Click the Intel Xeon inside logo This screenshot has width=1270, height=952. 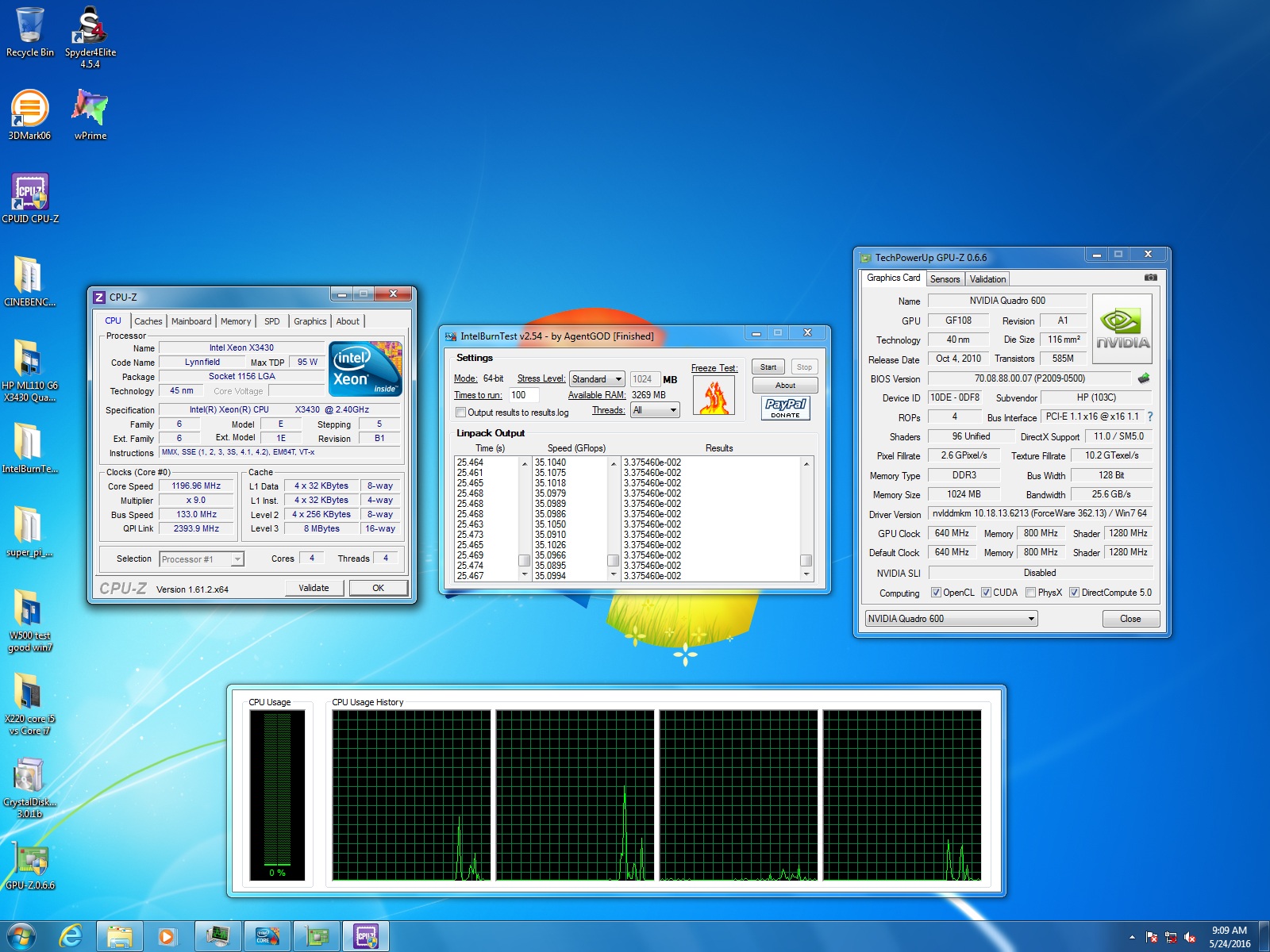[365, 369]
